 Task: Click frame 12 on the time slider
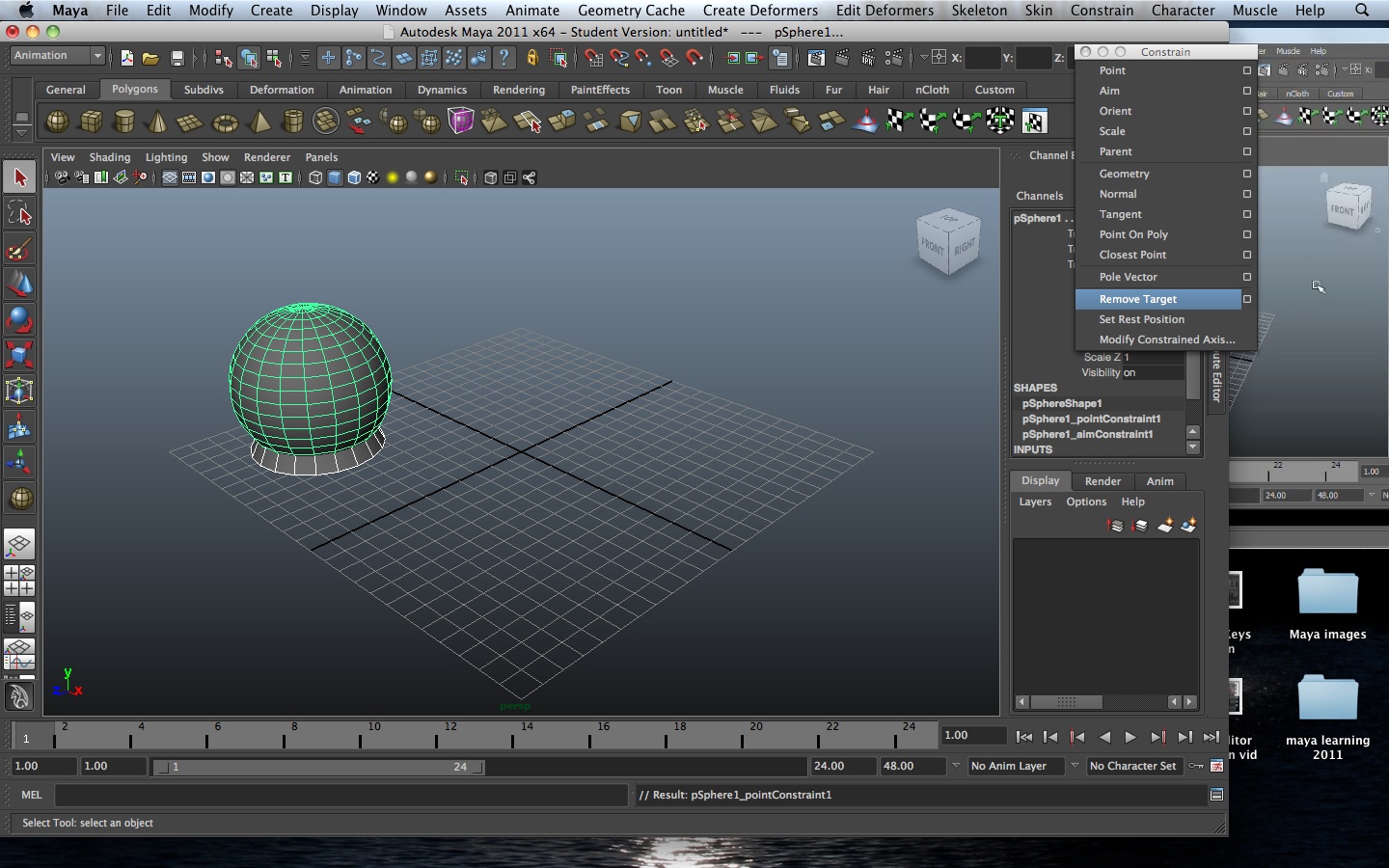[x=450, y=738]
